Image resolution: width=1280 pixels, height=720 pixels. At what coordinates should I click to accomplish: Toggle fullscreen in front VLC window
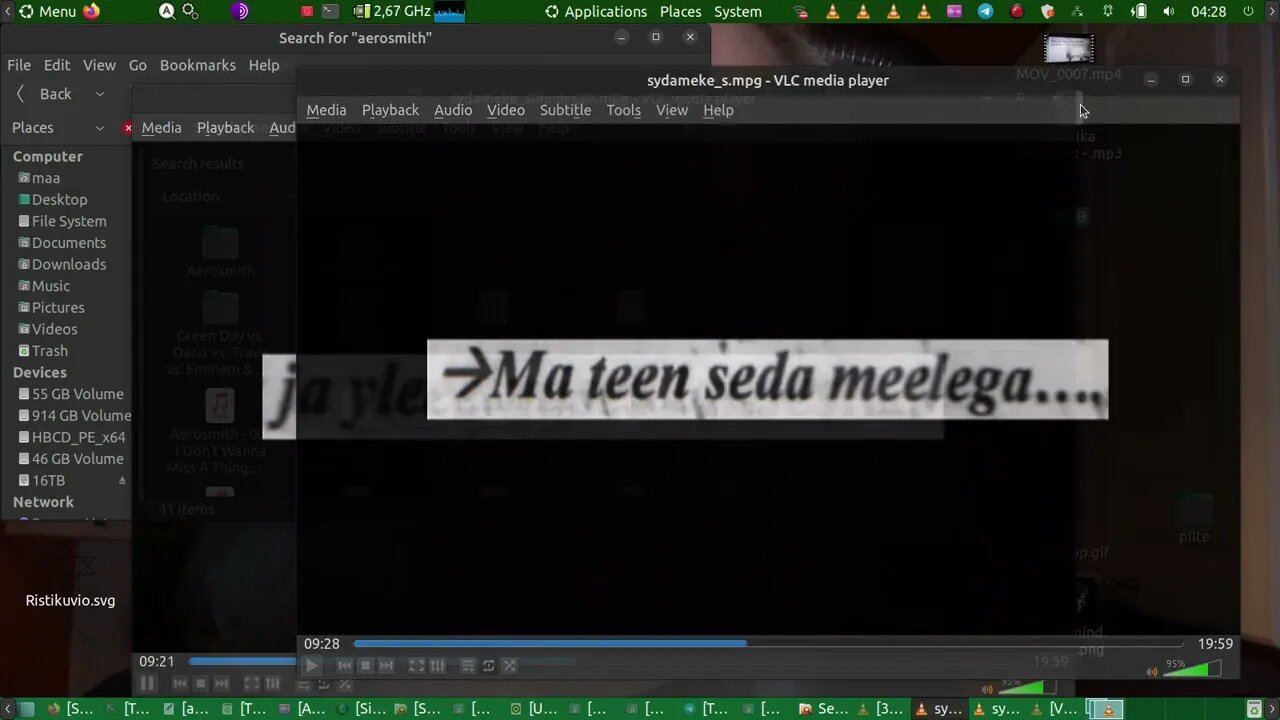416,666
